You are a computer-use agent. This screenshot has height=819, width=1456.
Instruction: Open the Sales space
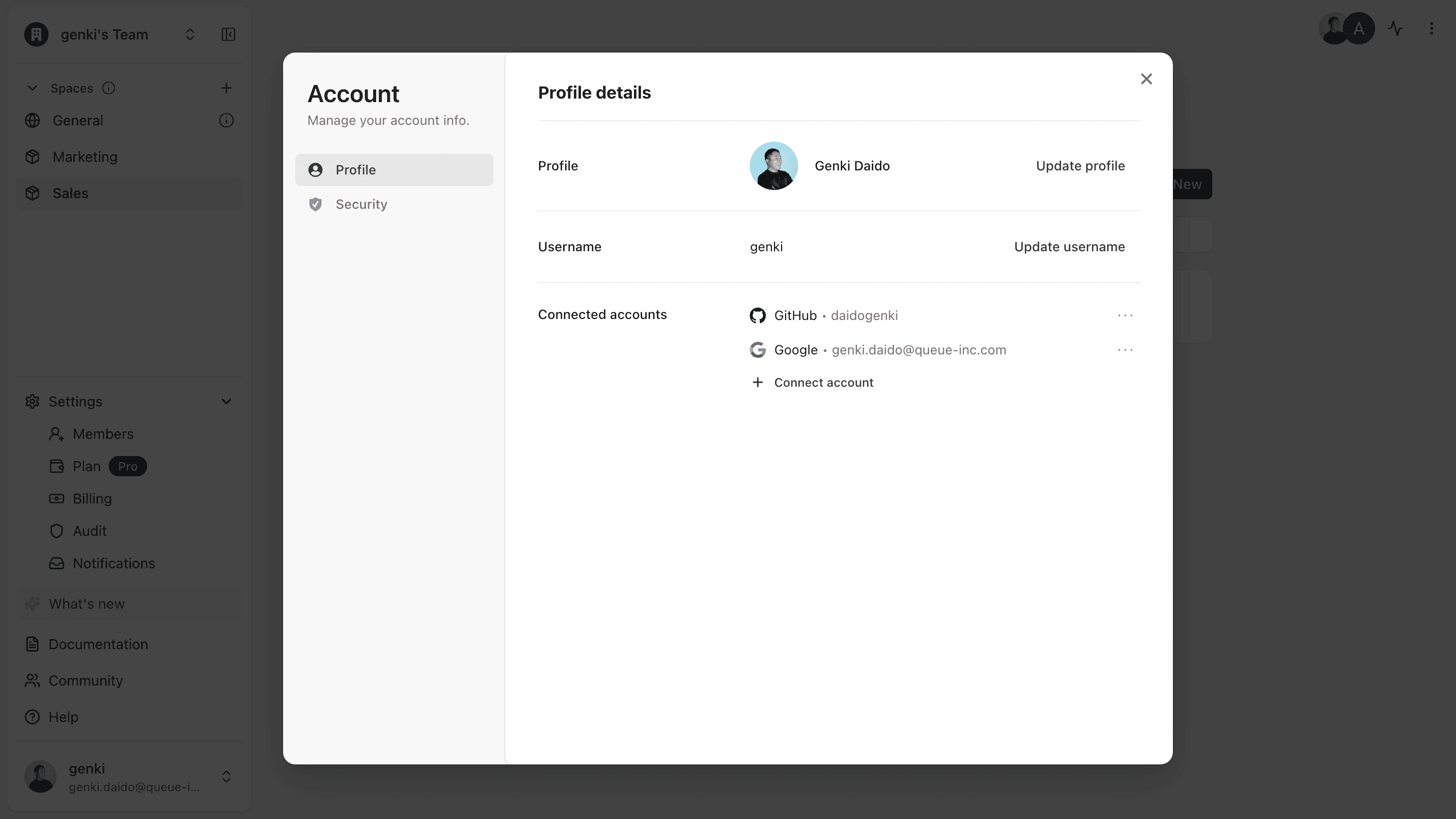coord(129,193)
